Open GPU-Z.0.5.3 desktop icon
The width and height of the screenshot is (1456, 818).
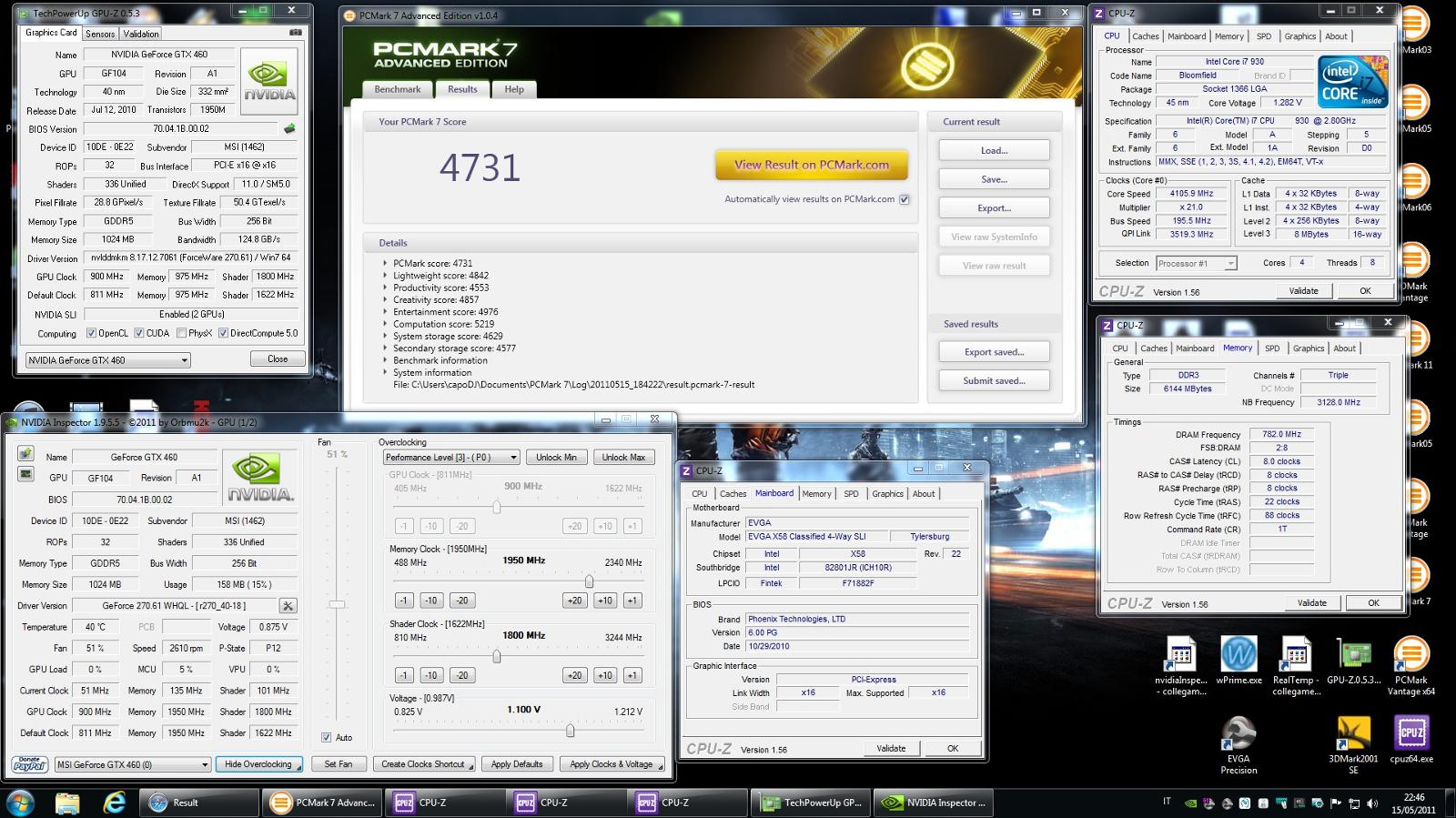coord(1353,662)
